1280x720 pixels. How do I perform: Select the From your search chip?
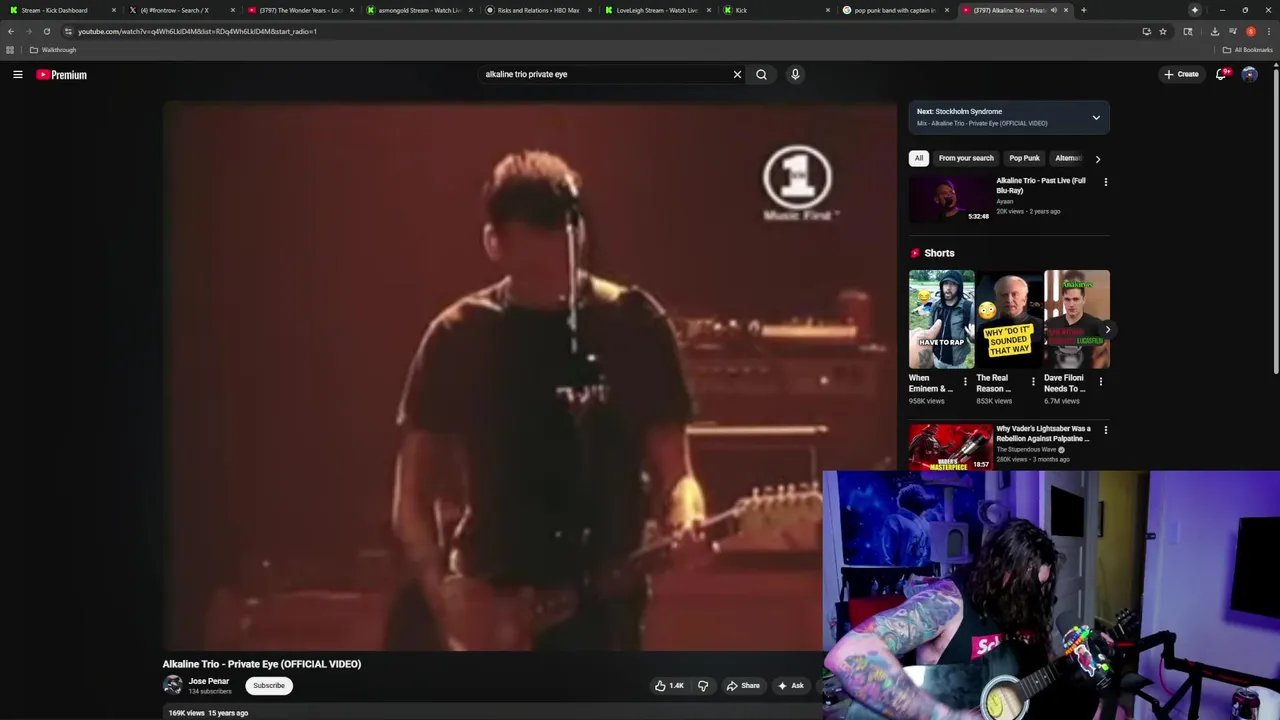coord(966,158)
